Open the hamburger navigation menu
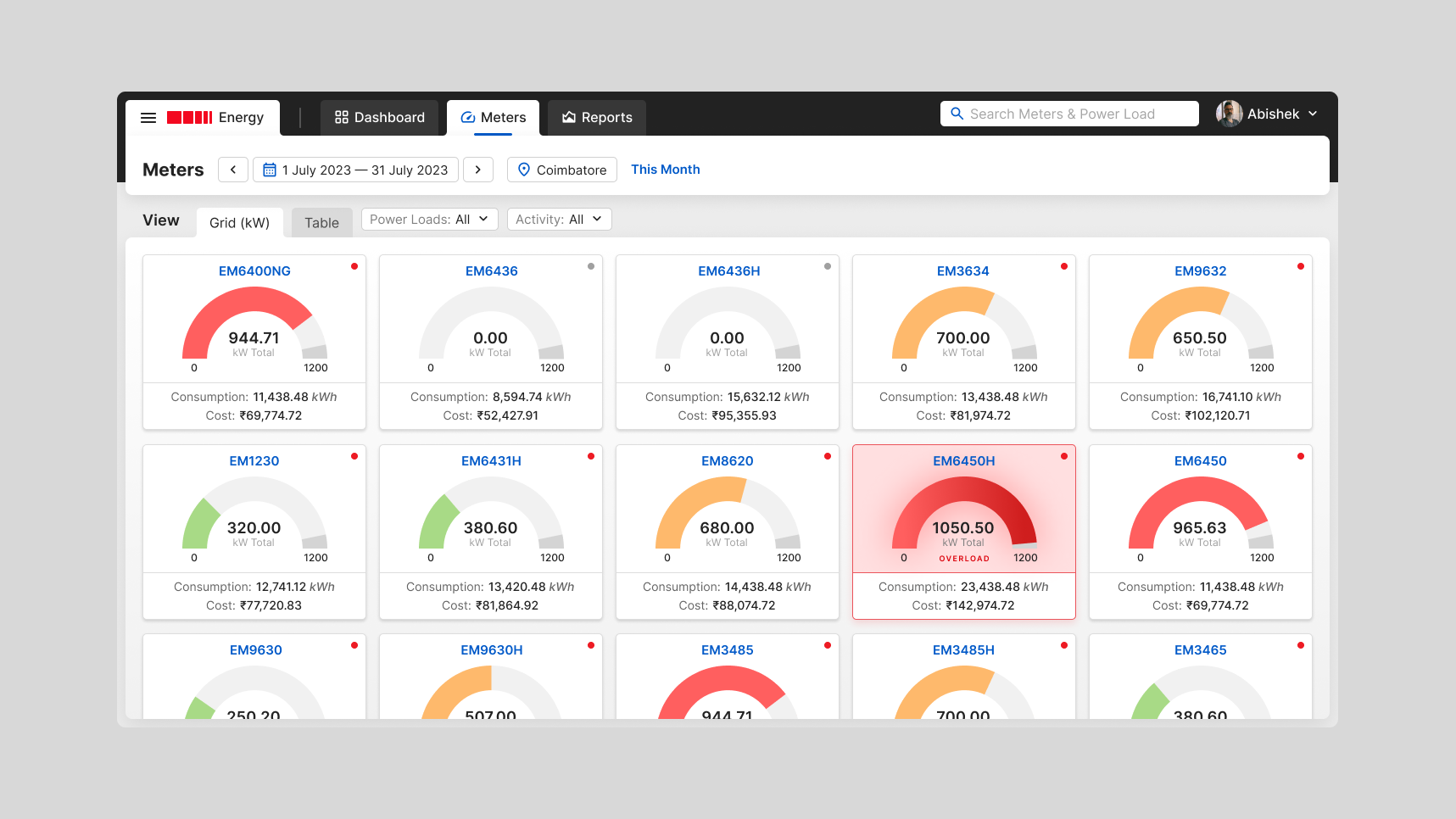This screenshot has width=1456, height=819. [148, 117]
